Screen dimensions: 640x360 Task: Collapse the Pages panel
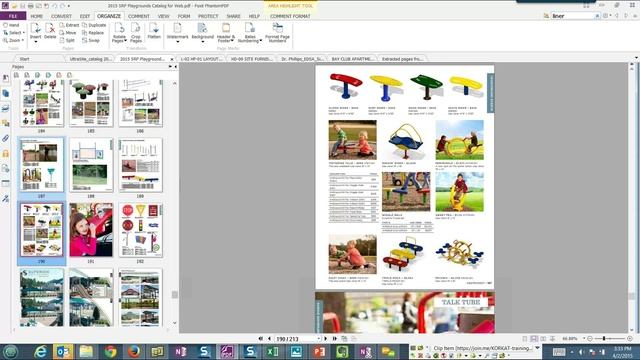click(176, 67)
